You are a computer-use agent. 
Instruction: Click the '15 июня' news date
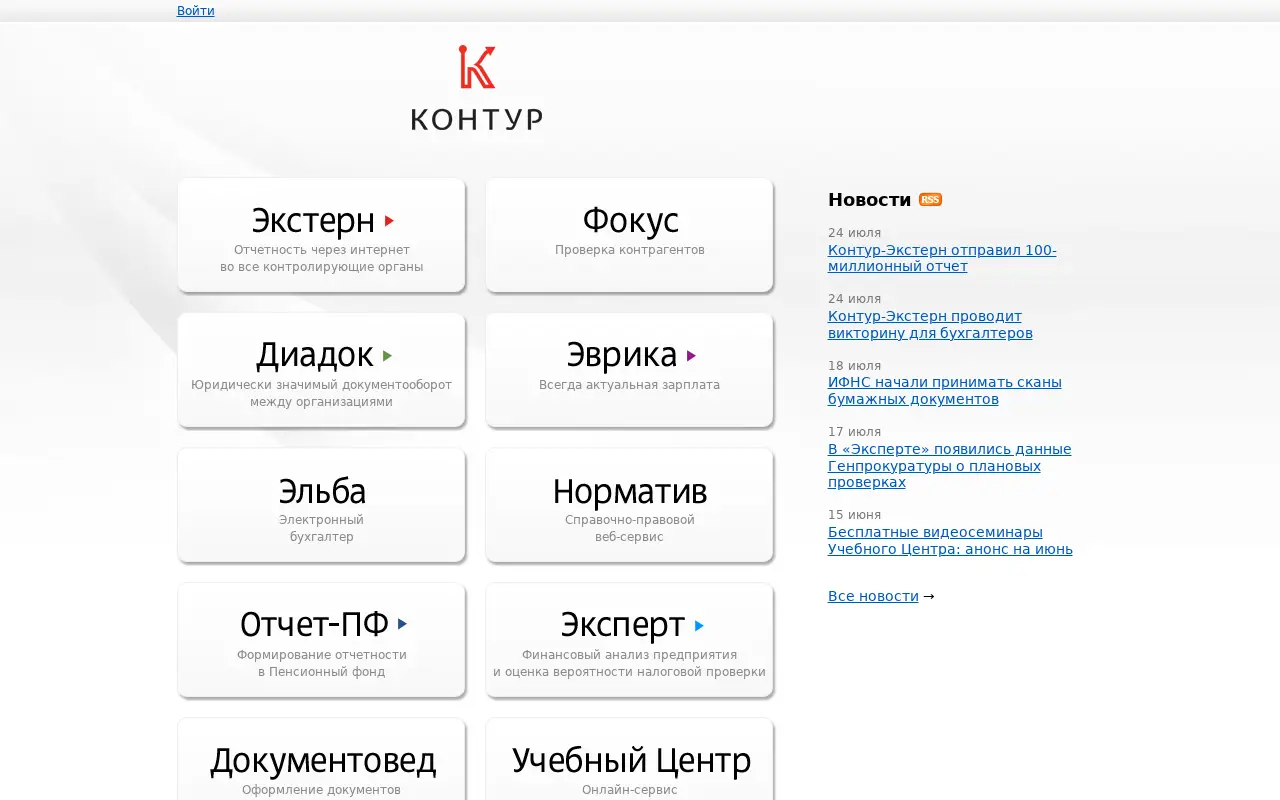tap(854, 515)
